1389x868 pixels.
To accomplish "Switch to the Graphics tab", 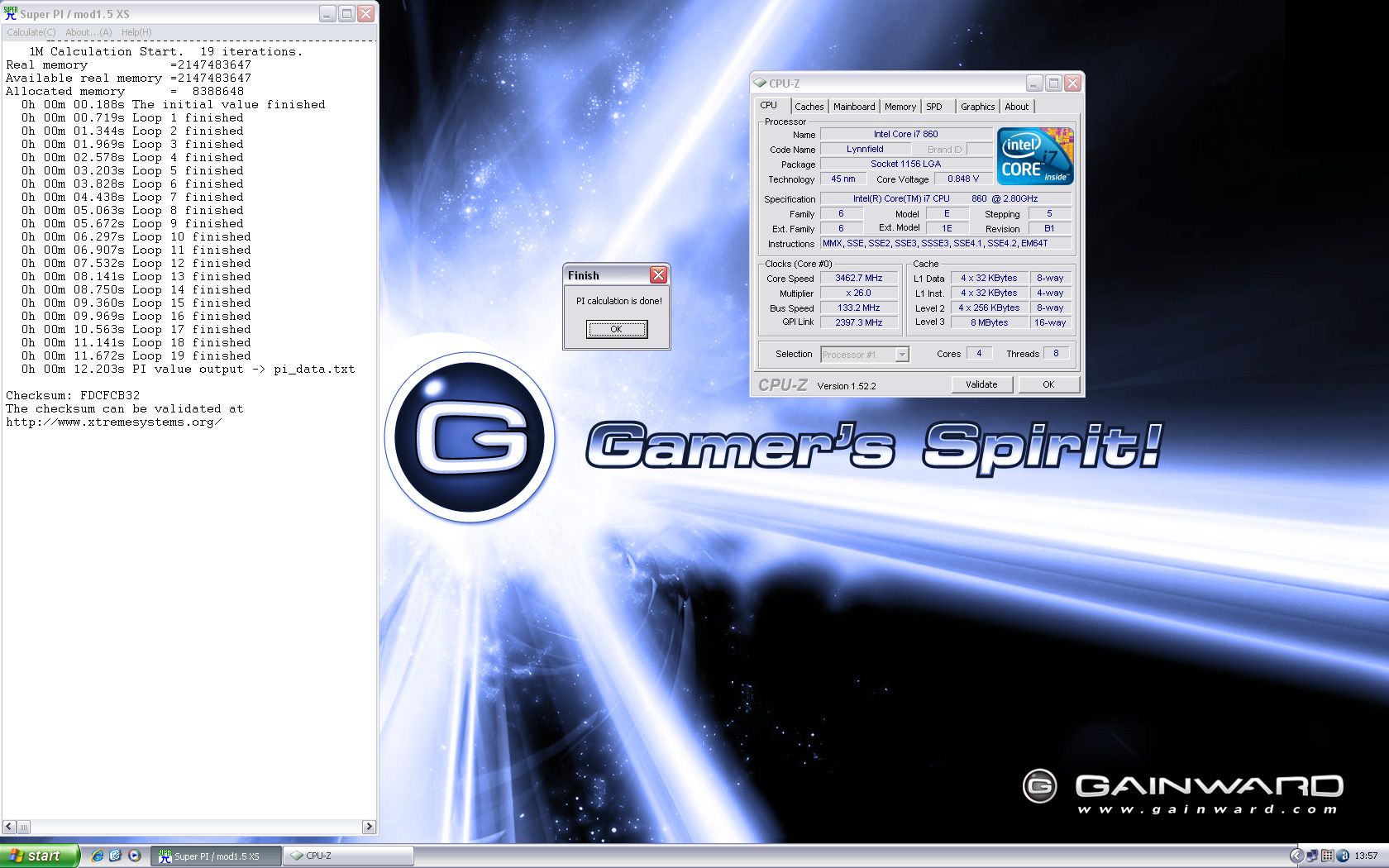I will (x=978, y=107).
